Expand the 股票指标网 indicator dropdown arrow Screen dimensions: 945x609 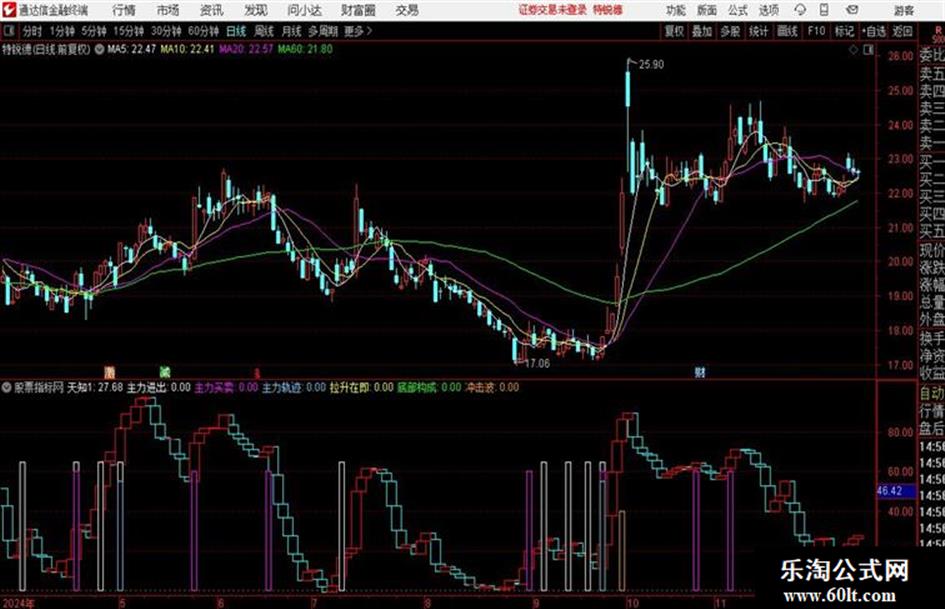coord(7,387)
